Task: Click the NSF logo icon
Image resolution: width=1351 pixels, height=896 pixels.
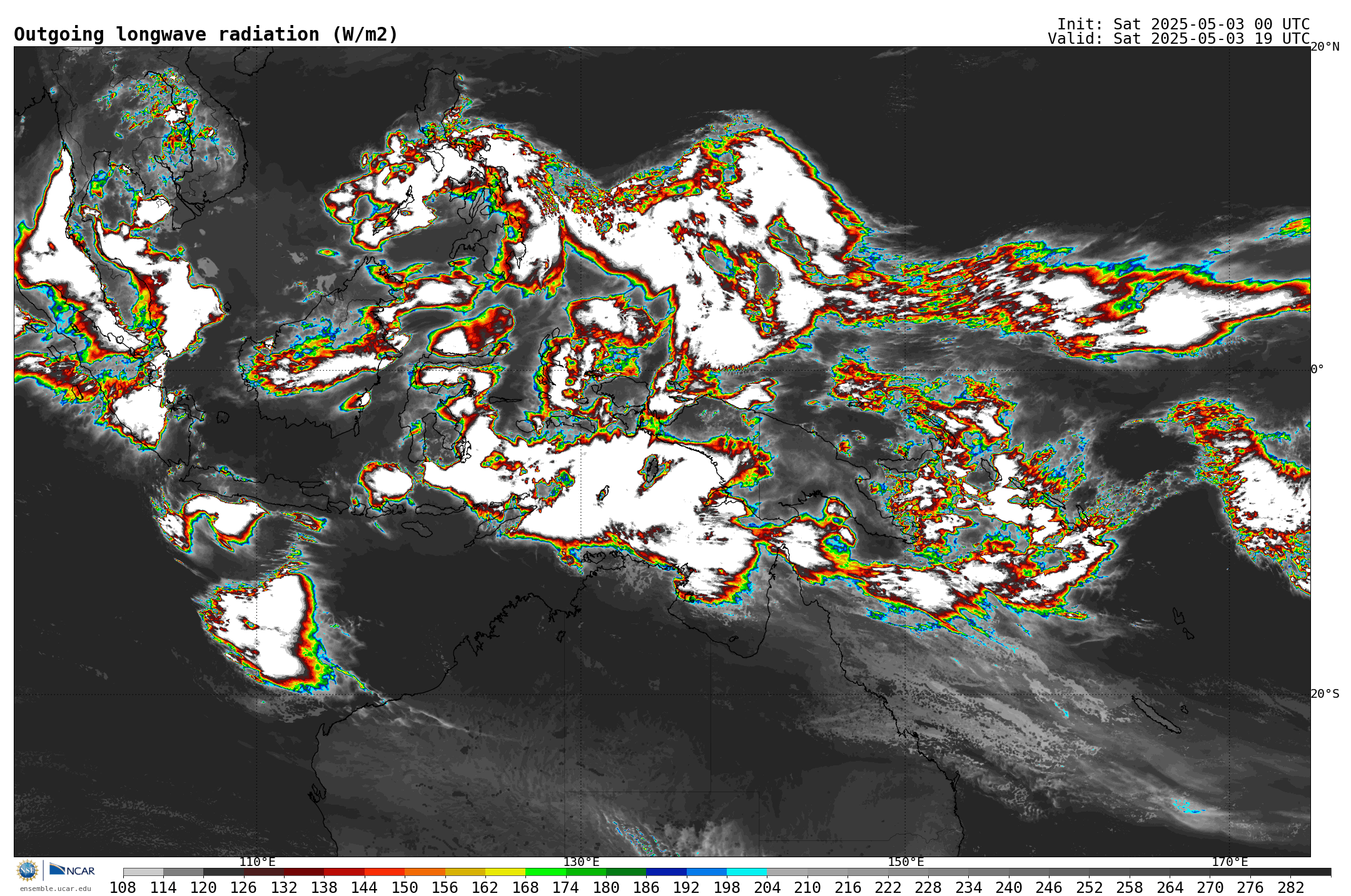Action: [x=28, y=870]
